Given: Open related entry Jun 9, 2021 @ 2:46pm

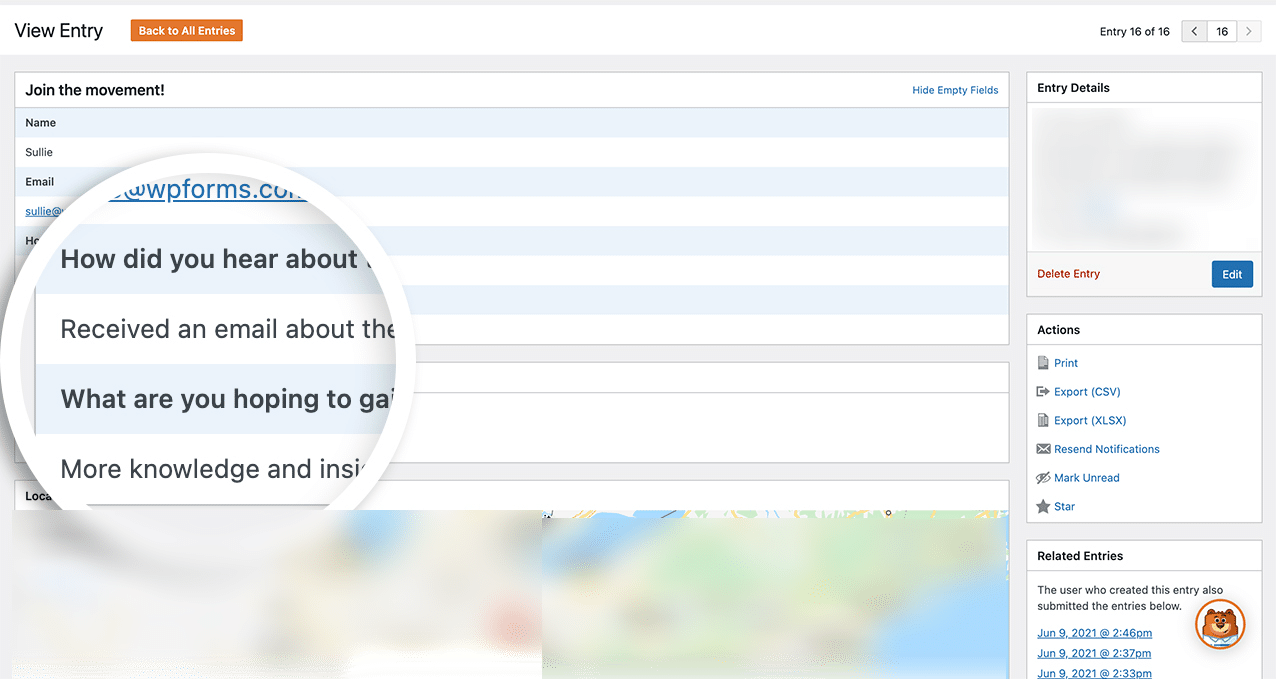Looking at the screenshot, I should point(1094,633).
